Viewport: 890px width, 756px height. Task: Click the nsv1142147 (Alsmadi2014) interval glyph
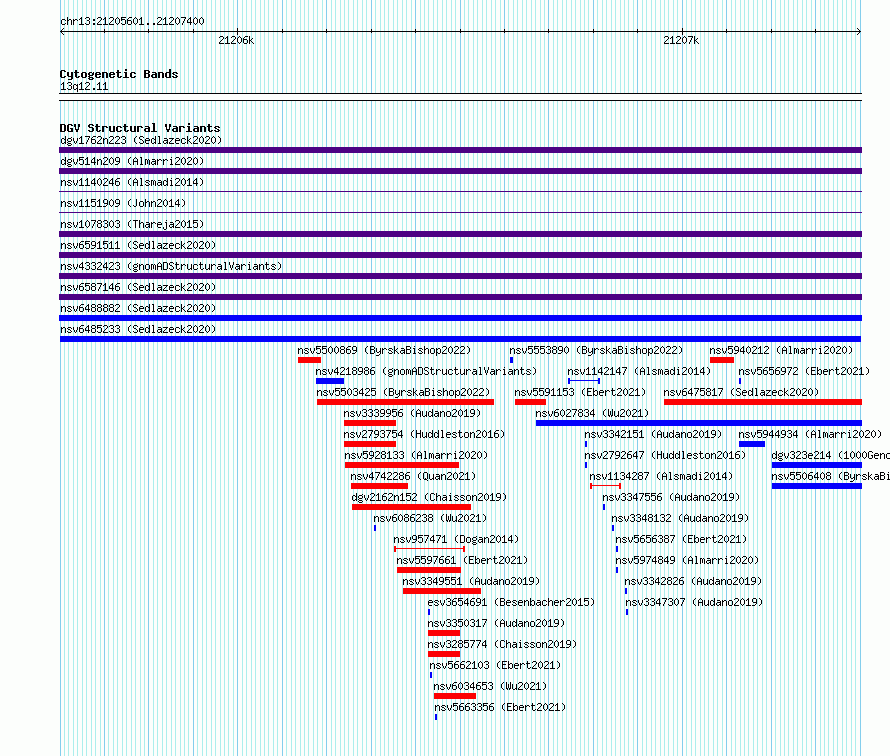pos(584,381)
